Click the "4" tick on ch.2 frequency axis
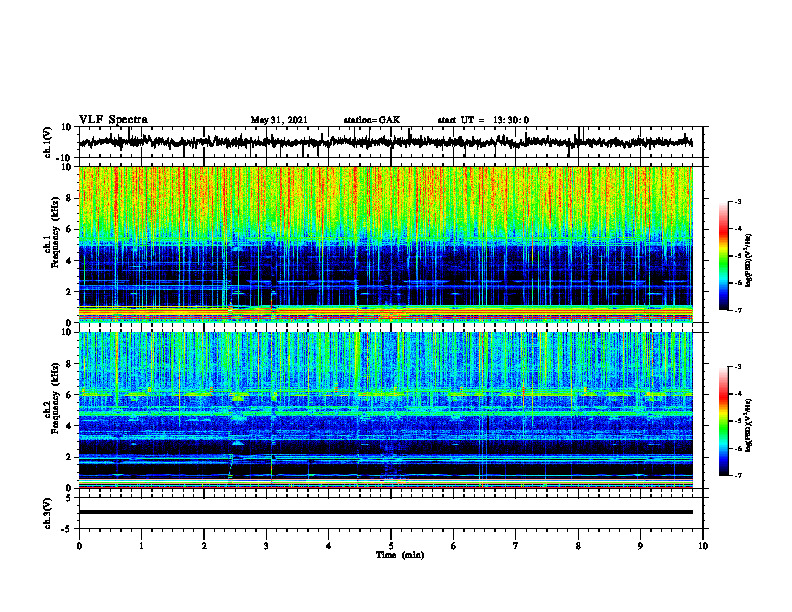 tap(70, 426)
